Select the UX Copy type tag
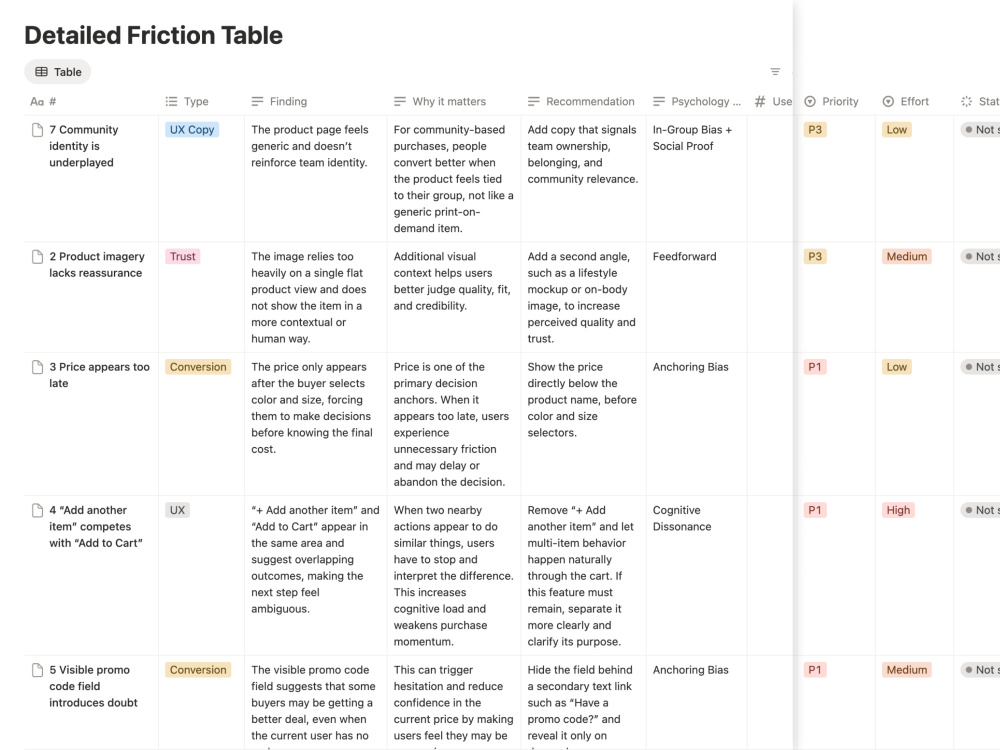Screen dimensions: 1000x750 click(192, 129)
